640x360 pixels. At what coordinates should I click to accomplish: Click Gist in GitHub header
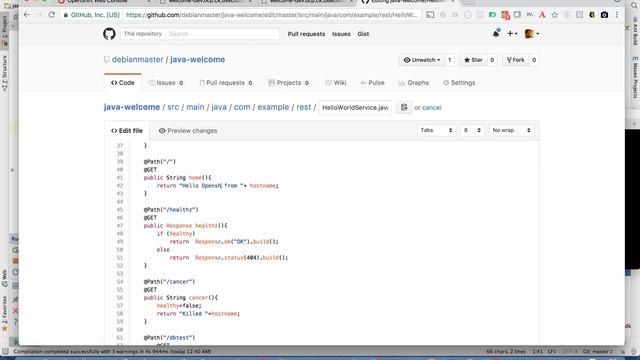click(x=363, y=34)
